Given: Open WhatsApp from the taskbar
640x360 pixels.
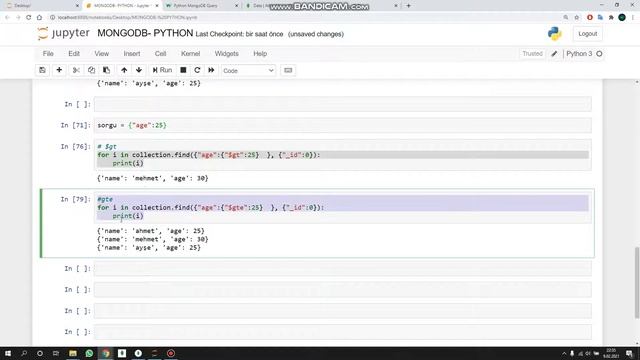Looking at the screenshot, I should coord(89,353).
